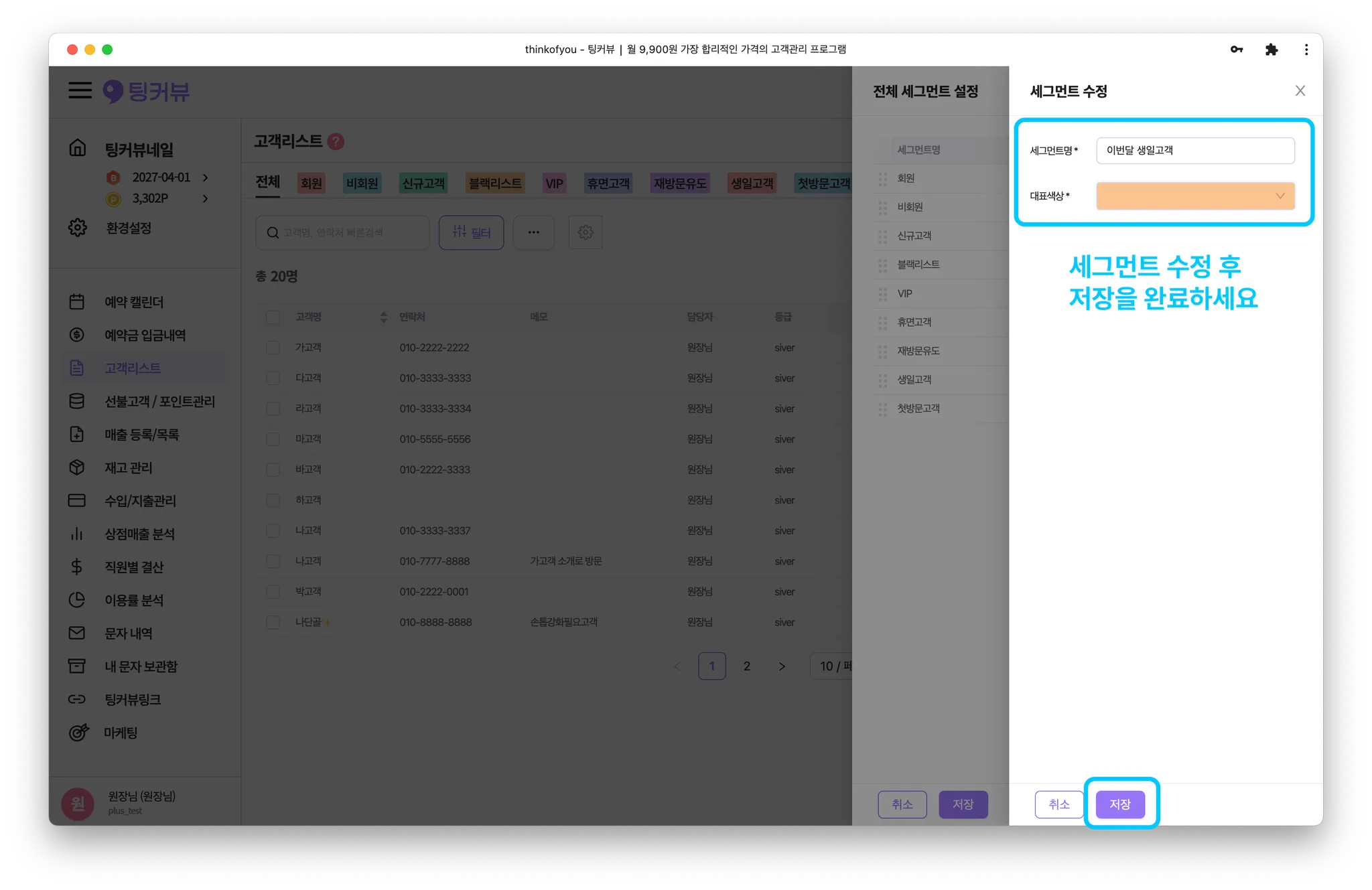Screen dimensions: 1372x890
Task: Tick the checkbox next to 박고객
Action: pos(273,592)
